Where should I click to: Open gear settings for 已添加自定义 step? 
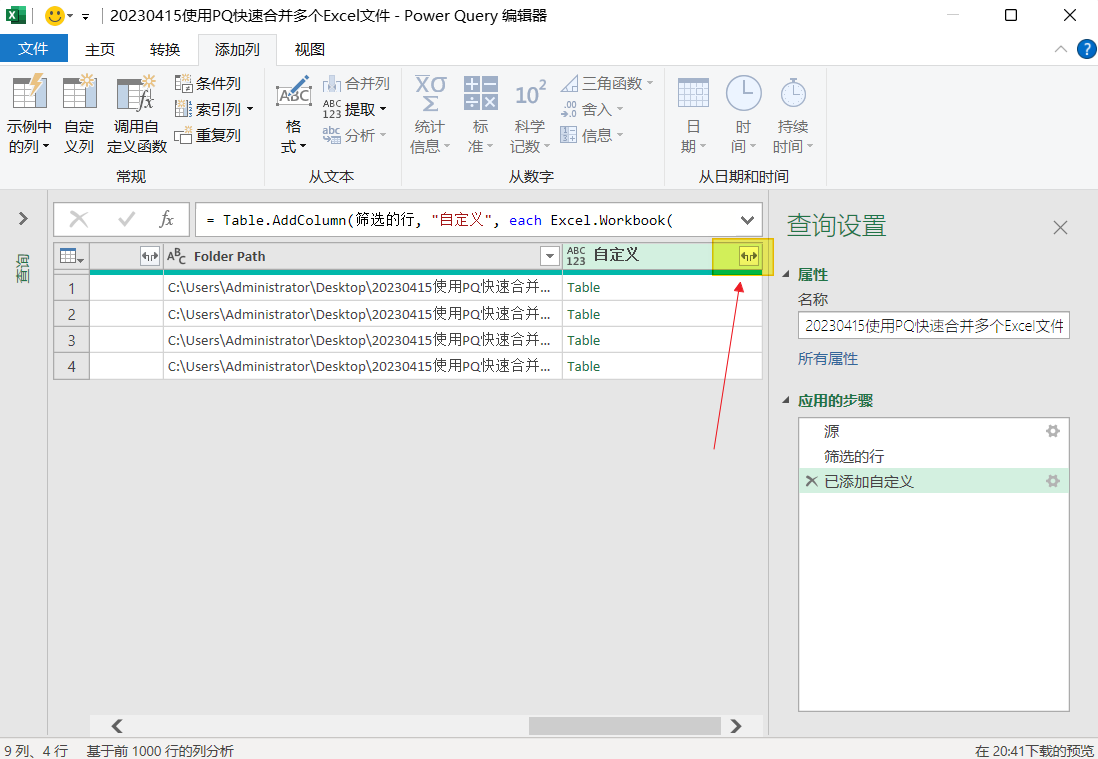1052,481
